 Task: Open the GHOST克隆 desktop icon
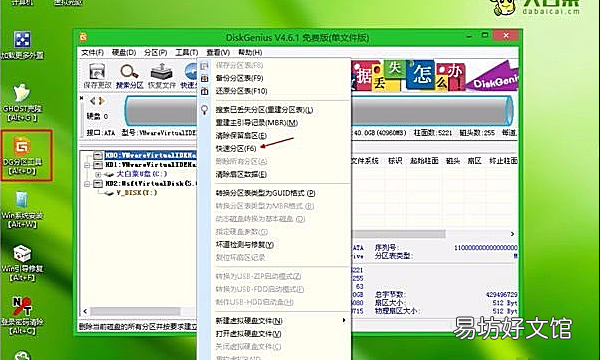[22, 94]
